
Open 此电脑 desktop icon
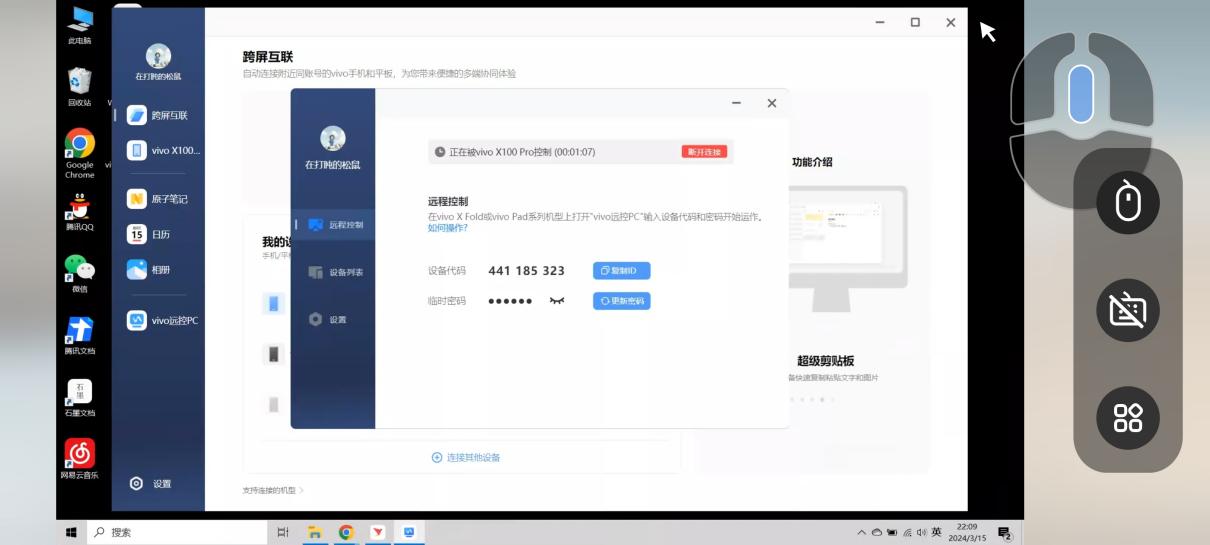click(x=80, y=24)
